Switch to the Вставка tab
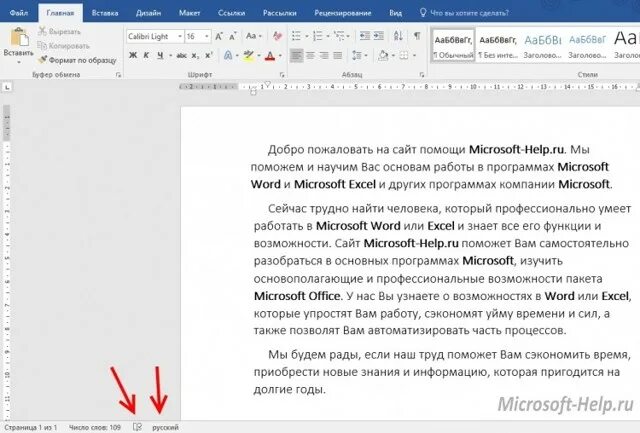Viewport: 640px width, 433px height. [x=105, y=13]
